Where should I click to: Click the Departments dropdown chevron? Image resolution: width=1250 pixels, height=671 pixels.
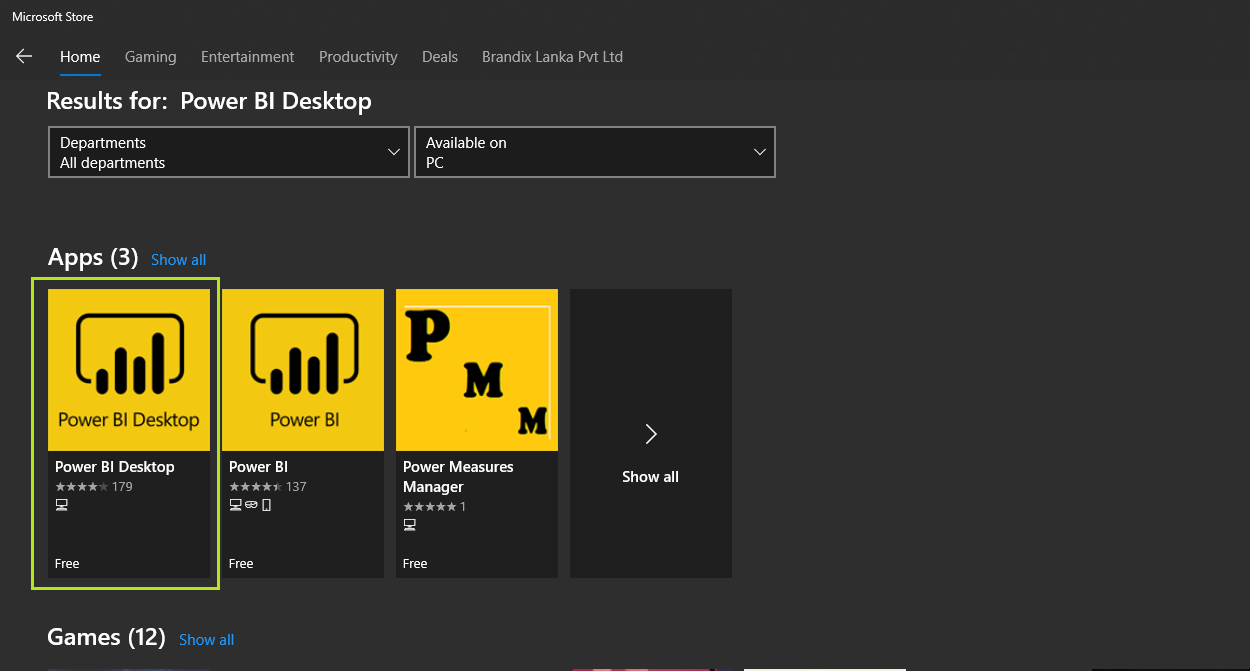click(x=394, y=152)
